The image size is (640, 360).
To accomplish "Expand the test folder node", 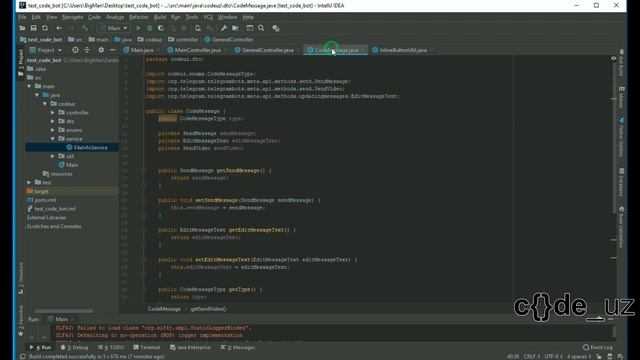I will 29,182.
